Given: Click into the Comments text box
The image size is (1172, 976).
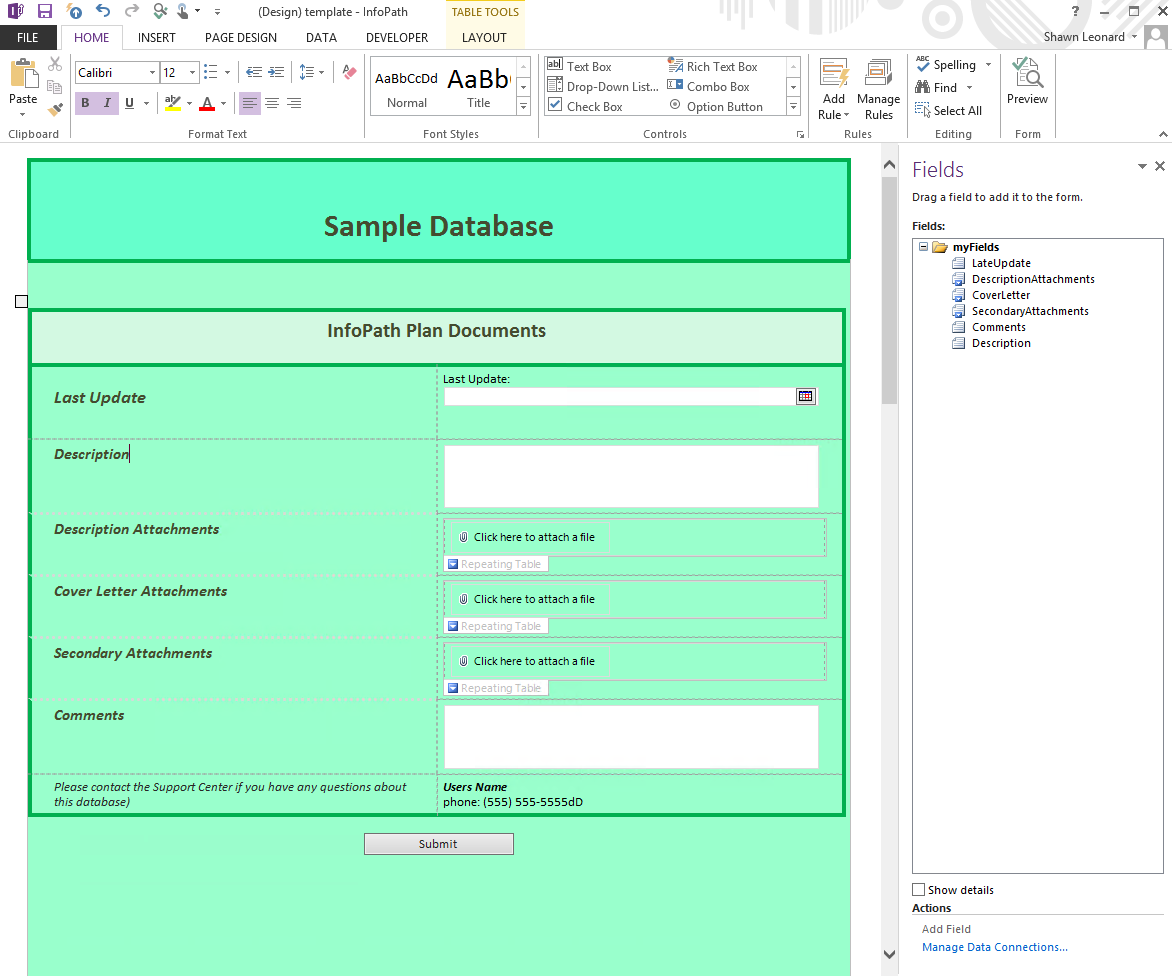Looking at the screenshot, I should click(631, 737).
